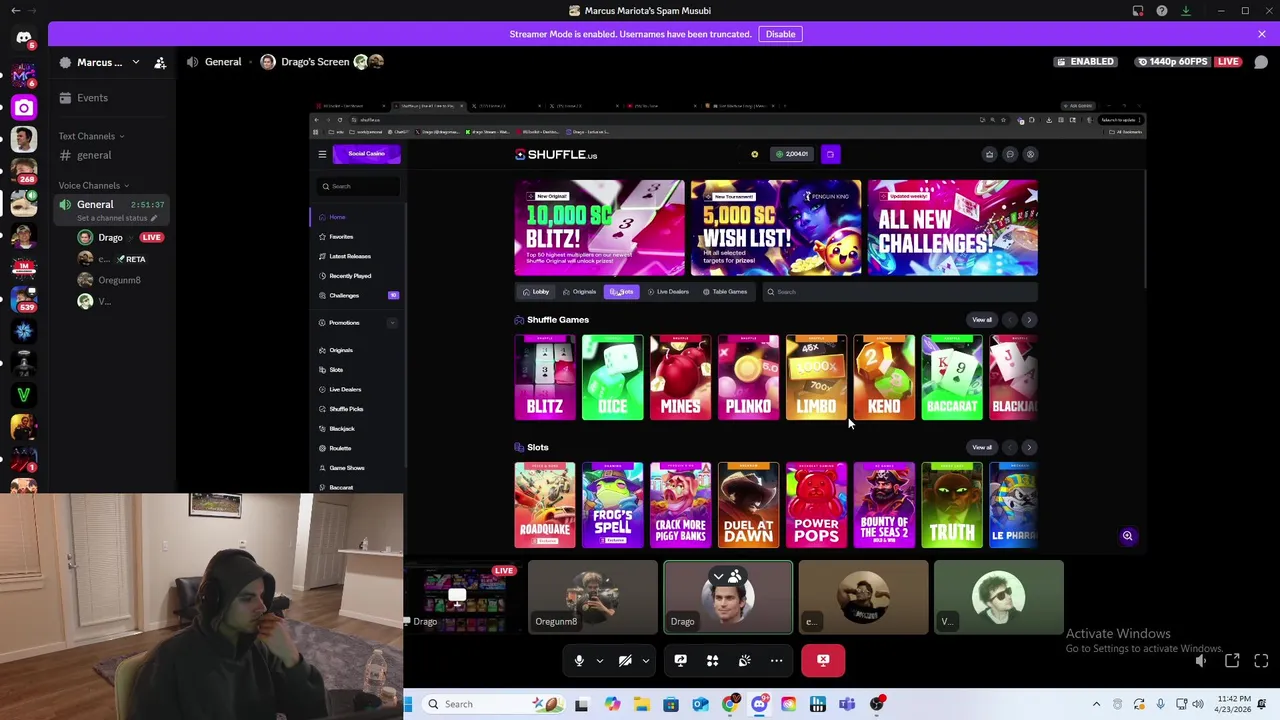Collapse the Text Channels category

coord(90,136)
